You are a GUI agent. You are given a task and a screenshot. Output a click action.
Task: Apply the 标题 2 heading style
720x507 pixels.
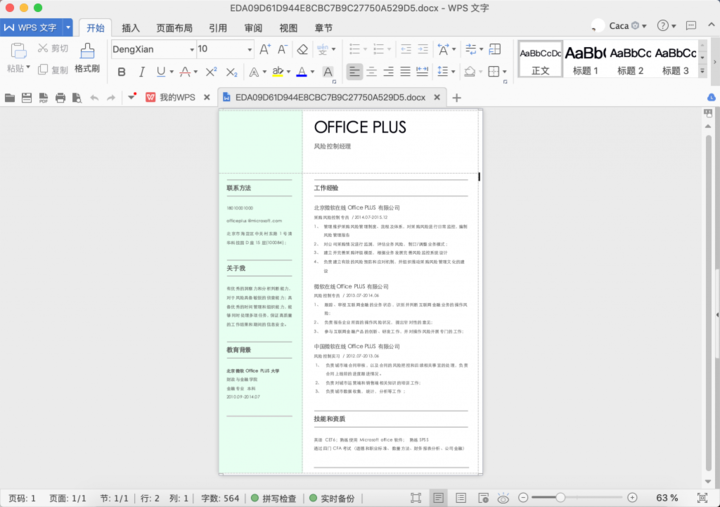(x=630, y=59)
